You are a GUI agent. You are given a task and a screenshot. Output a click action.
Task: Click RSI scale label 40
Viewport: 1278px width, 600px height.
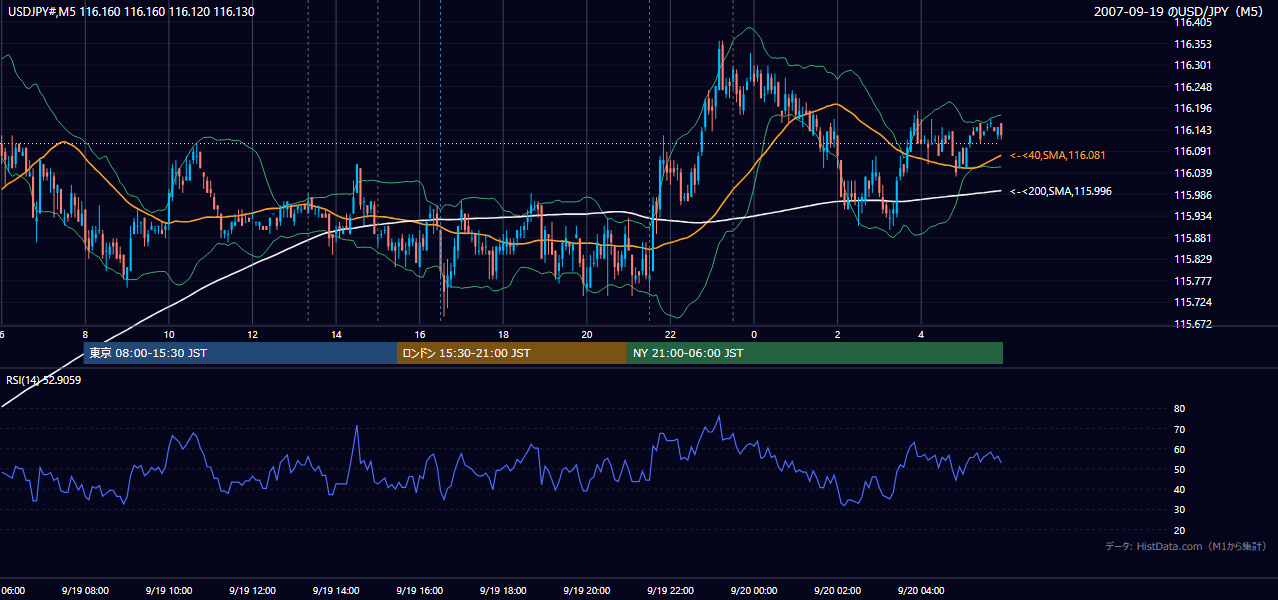coord(1179,489)
